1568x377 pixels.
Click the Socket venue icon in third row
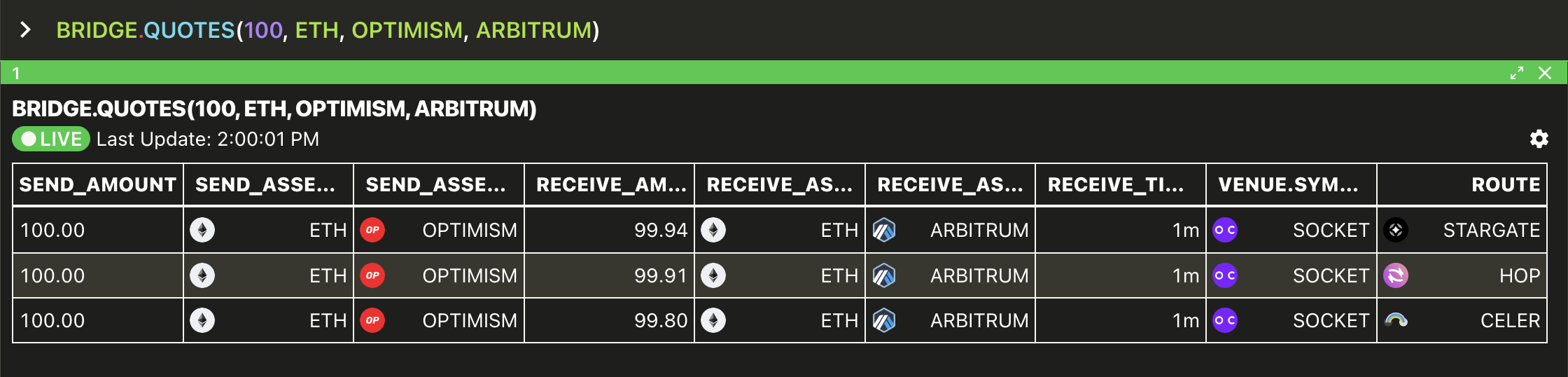[1225, 320]
